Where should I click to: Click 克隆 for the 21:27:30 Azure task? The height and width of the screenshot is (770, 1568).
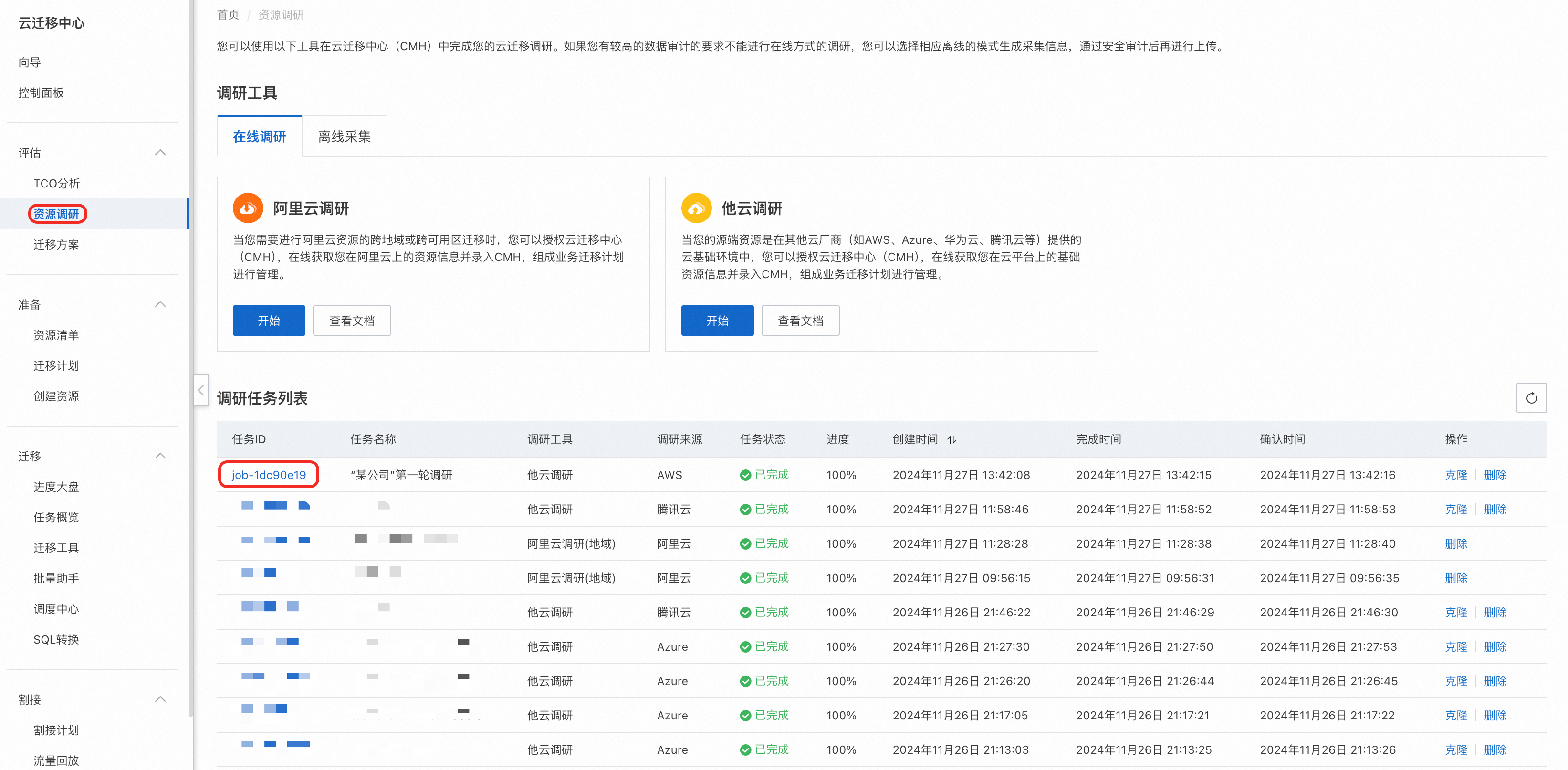[1456, 646]
